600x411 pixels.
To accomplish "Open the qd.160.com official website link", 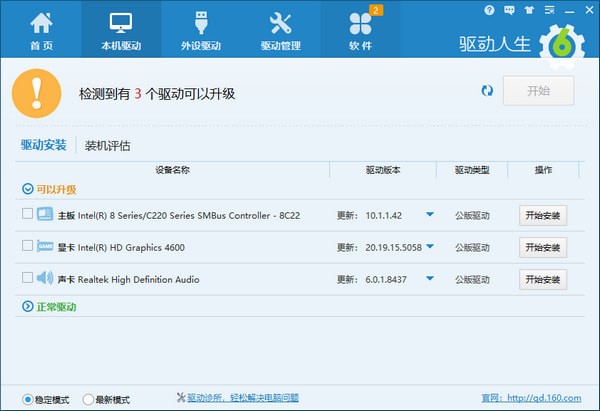I will (545, 398).
